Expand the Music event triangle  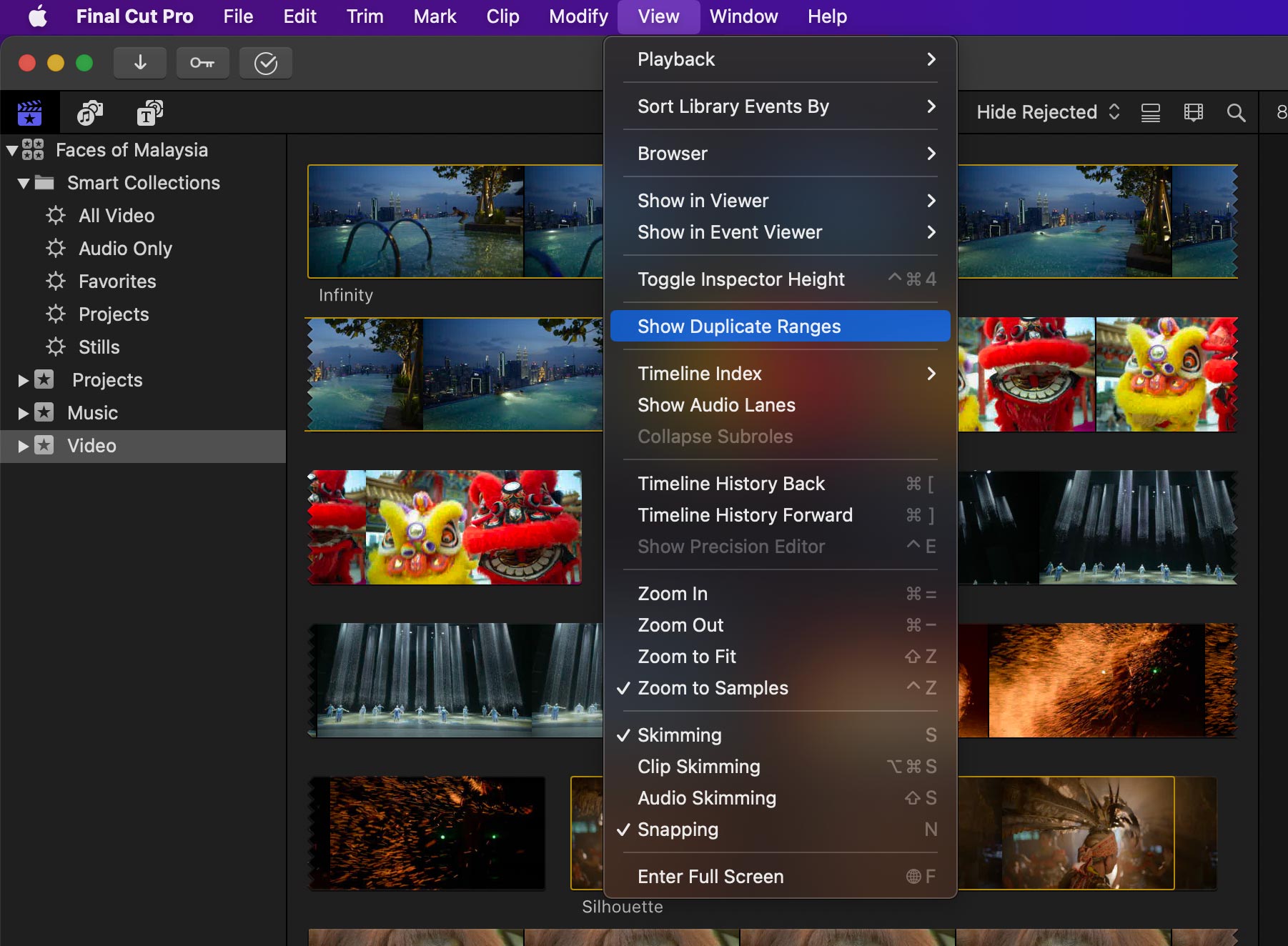(23, 413)
